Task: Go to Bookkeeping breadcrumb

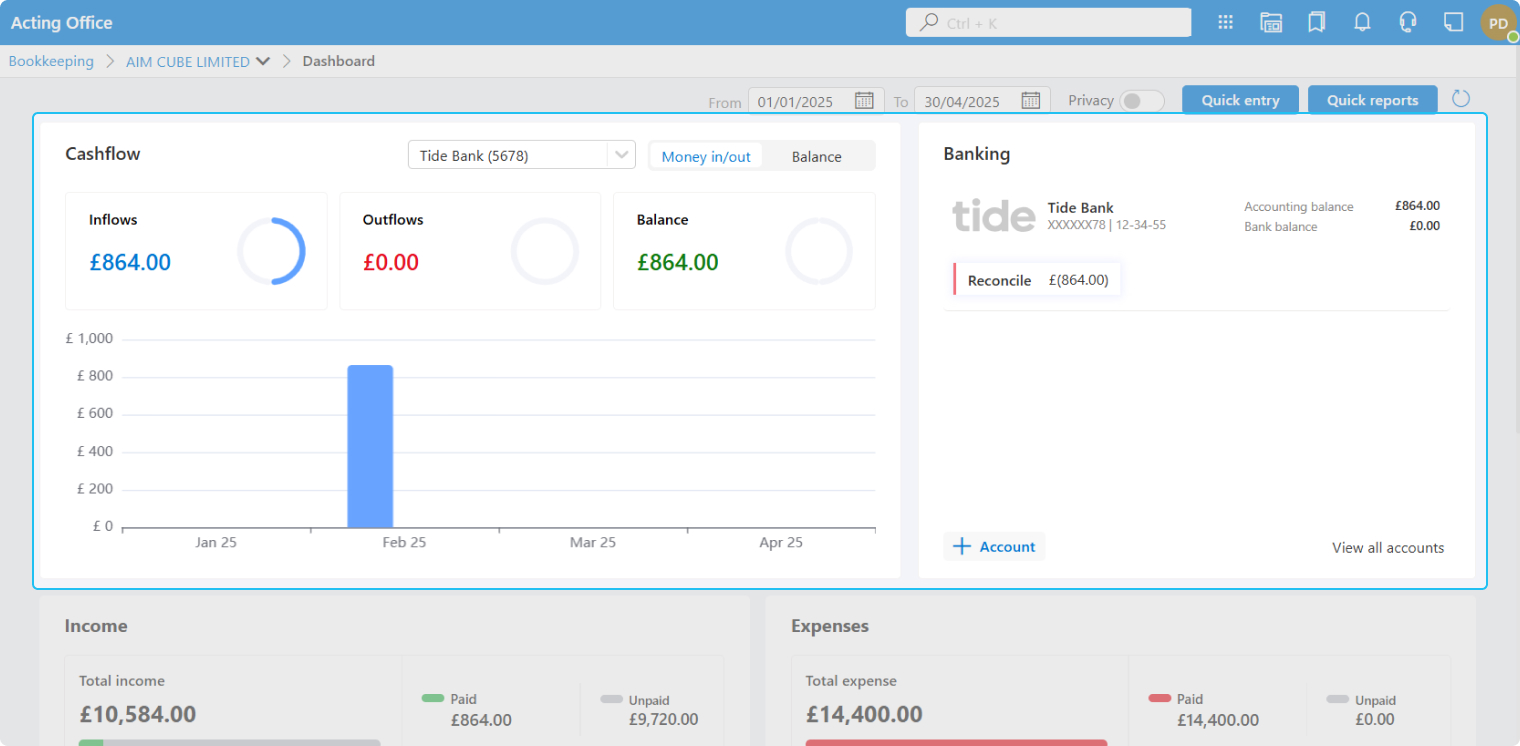Action: point(51,61)
